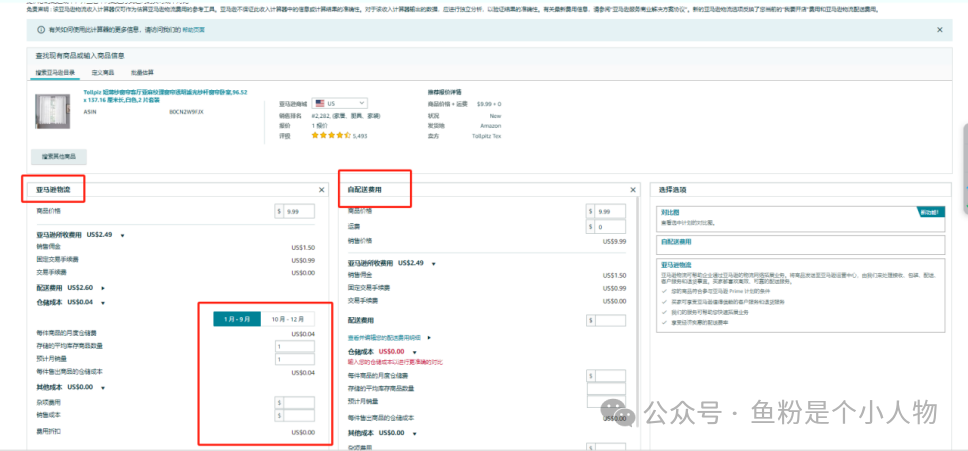The width and height of the screenshot is (968, 451).
Task: Expand 配送费用 US$2.60 in 亚马逊物流 panel
Action: 103,288
